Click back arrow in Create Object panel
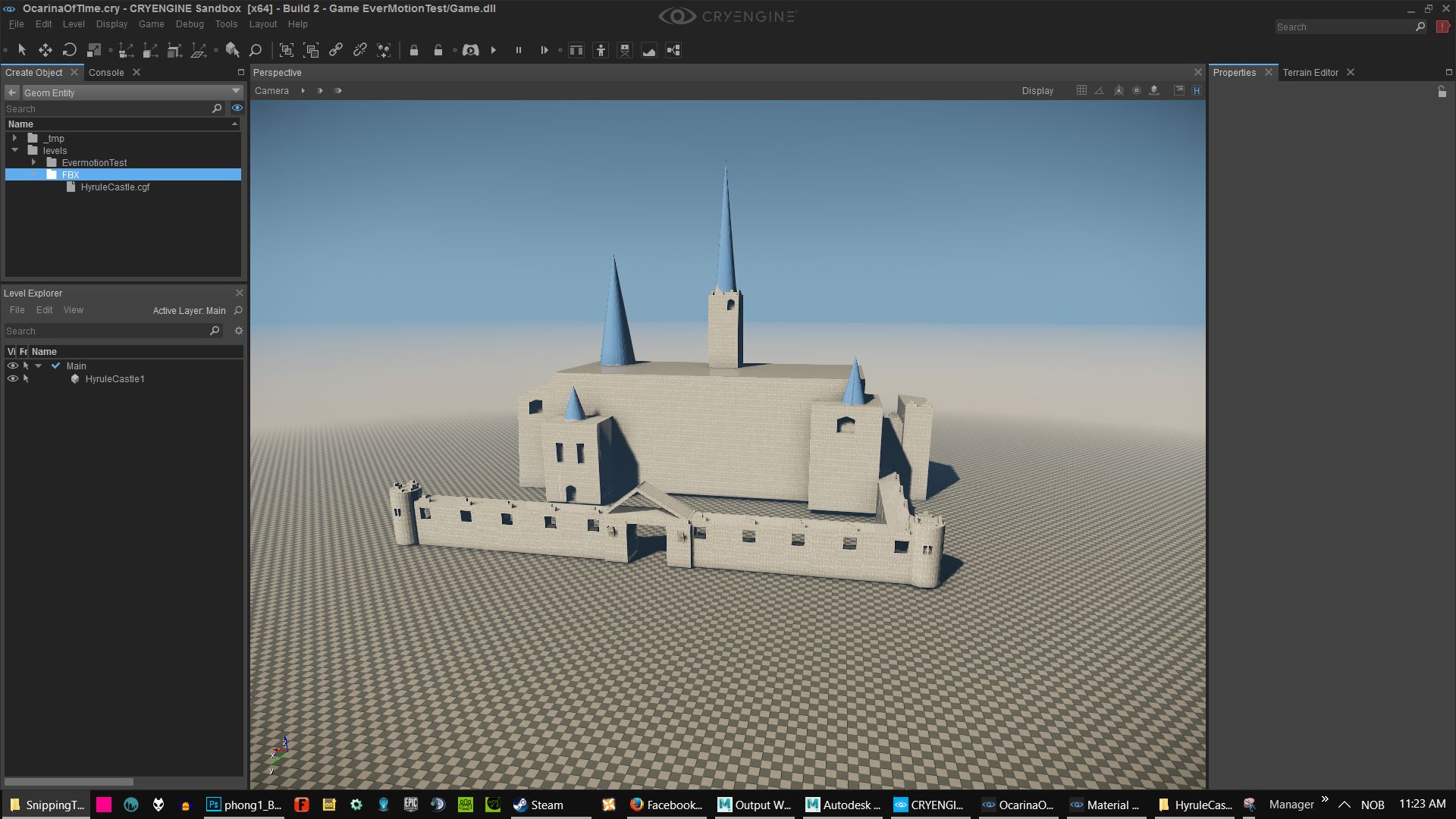1456x819 pixels. click(x=12, y=93)
